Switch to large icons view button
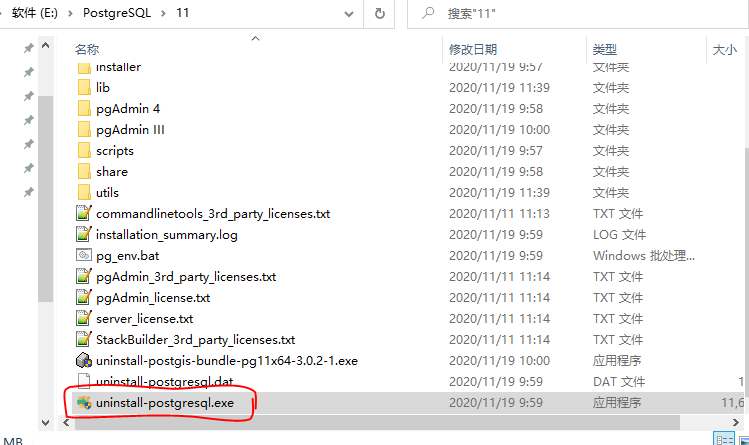The width and height of the screenshot is (749, 445). coord(741,439)
